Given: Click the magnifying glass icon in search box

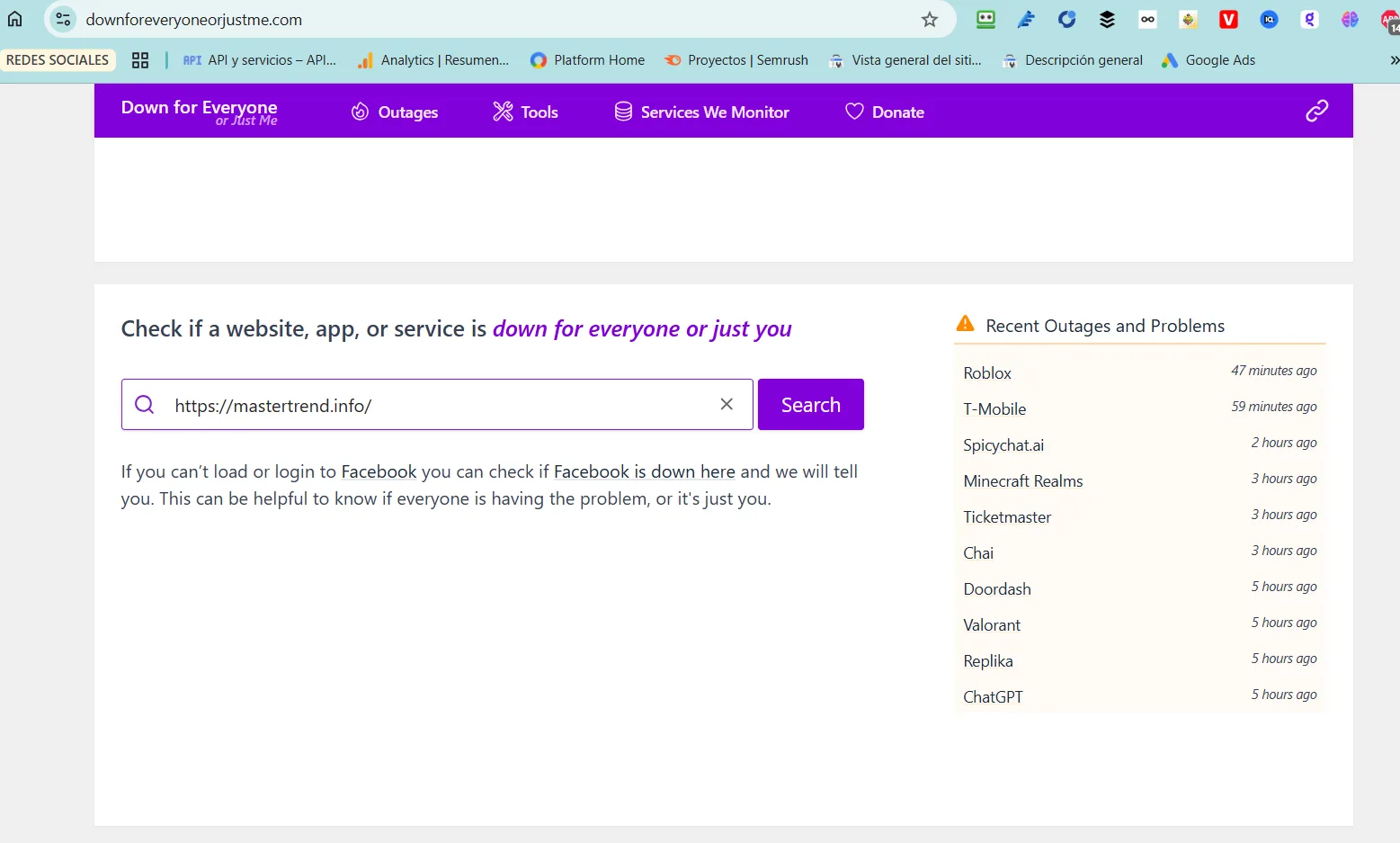Looking at the screenshot, I should click(x=145, y=405).
